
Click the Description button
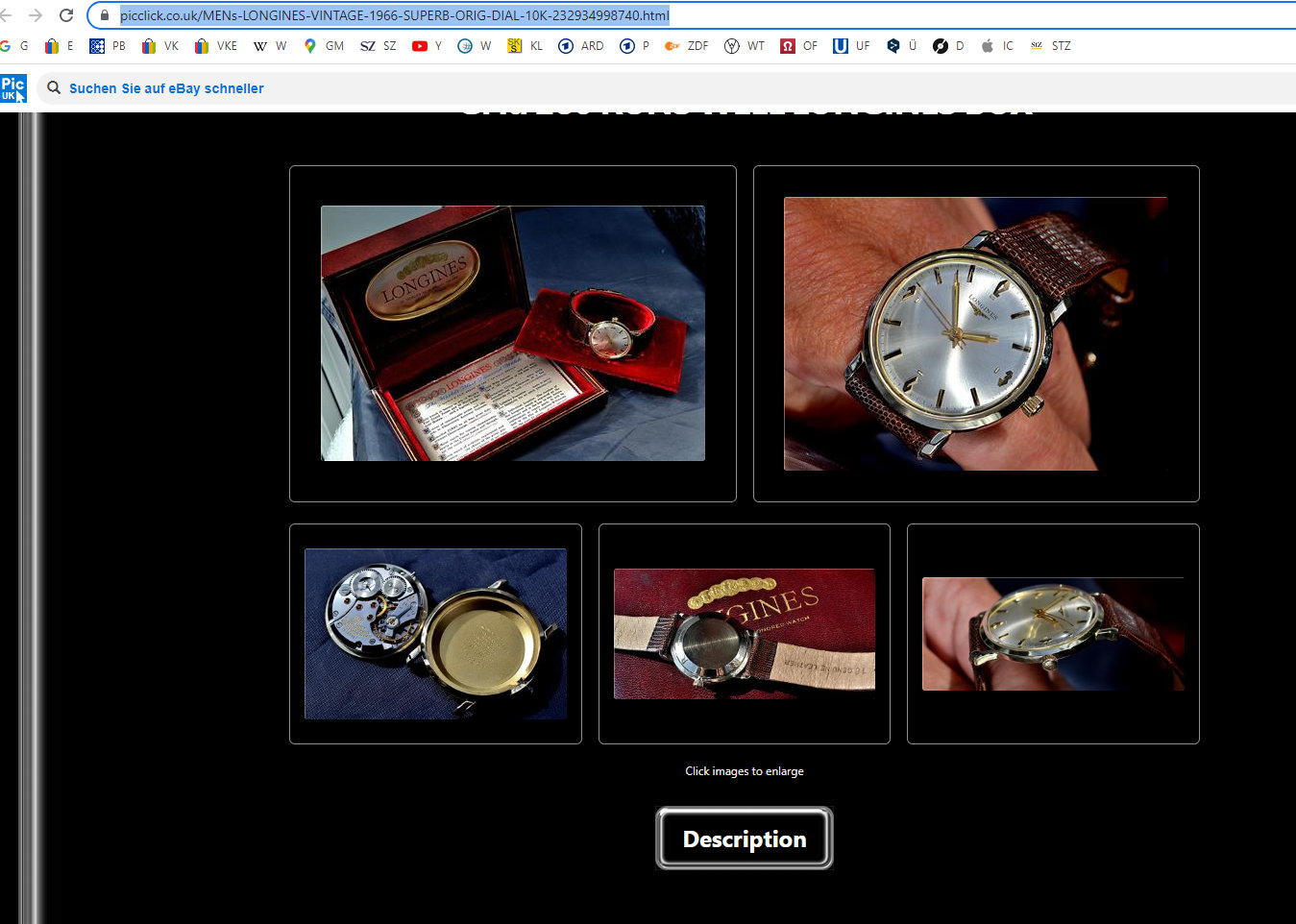744,839
